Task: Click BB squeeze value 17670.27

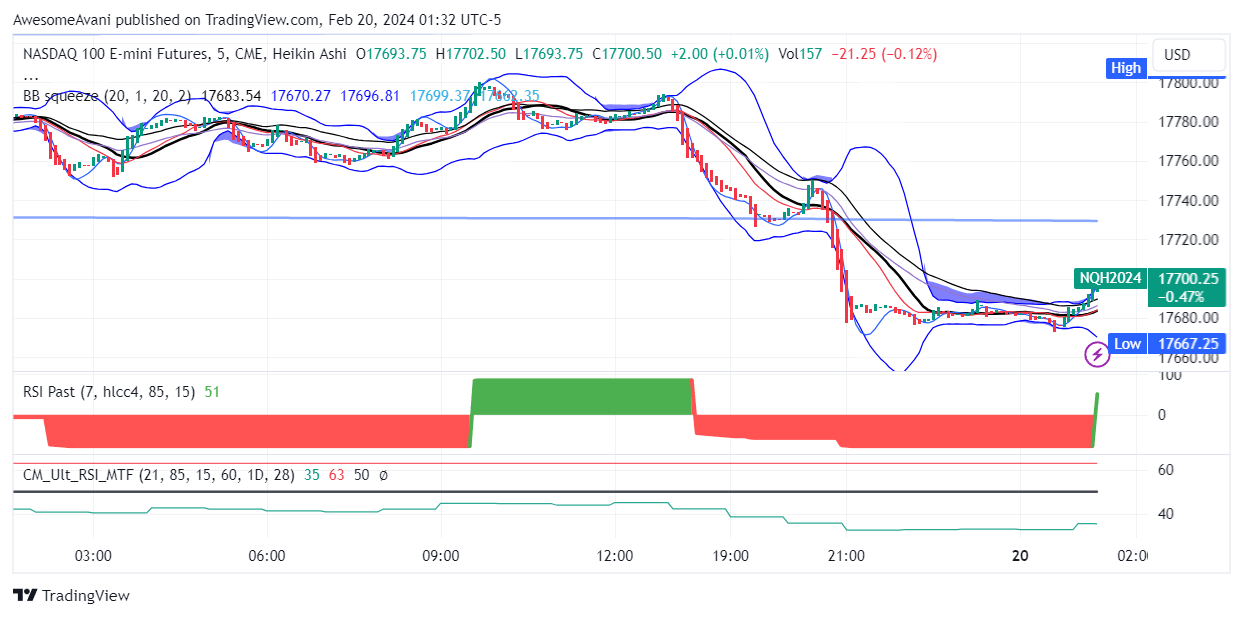Action: (300, 96)
